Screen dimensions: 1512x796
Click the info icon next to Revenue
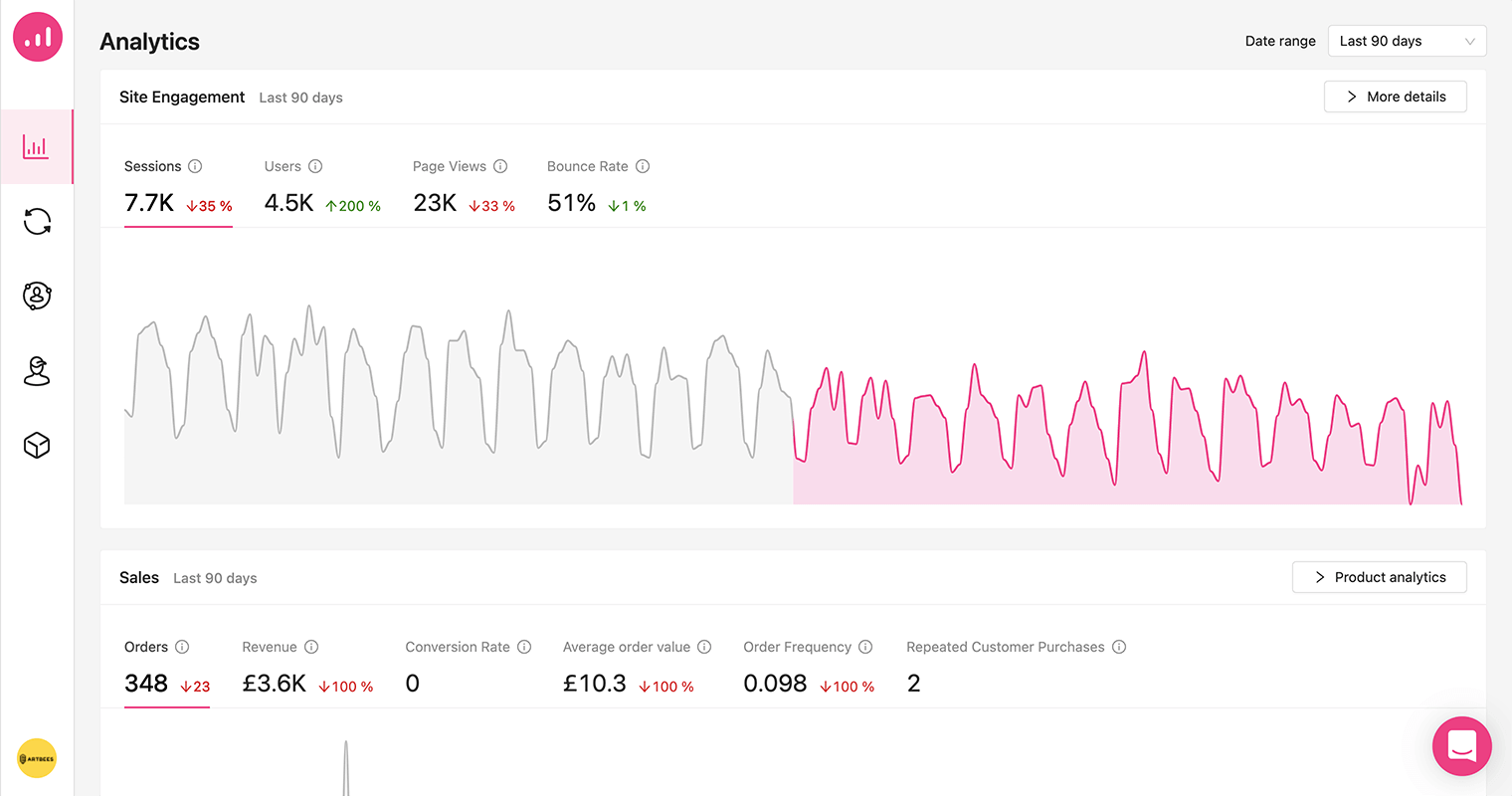[311, 647]
